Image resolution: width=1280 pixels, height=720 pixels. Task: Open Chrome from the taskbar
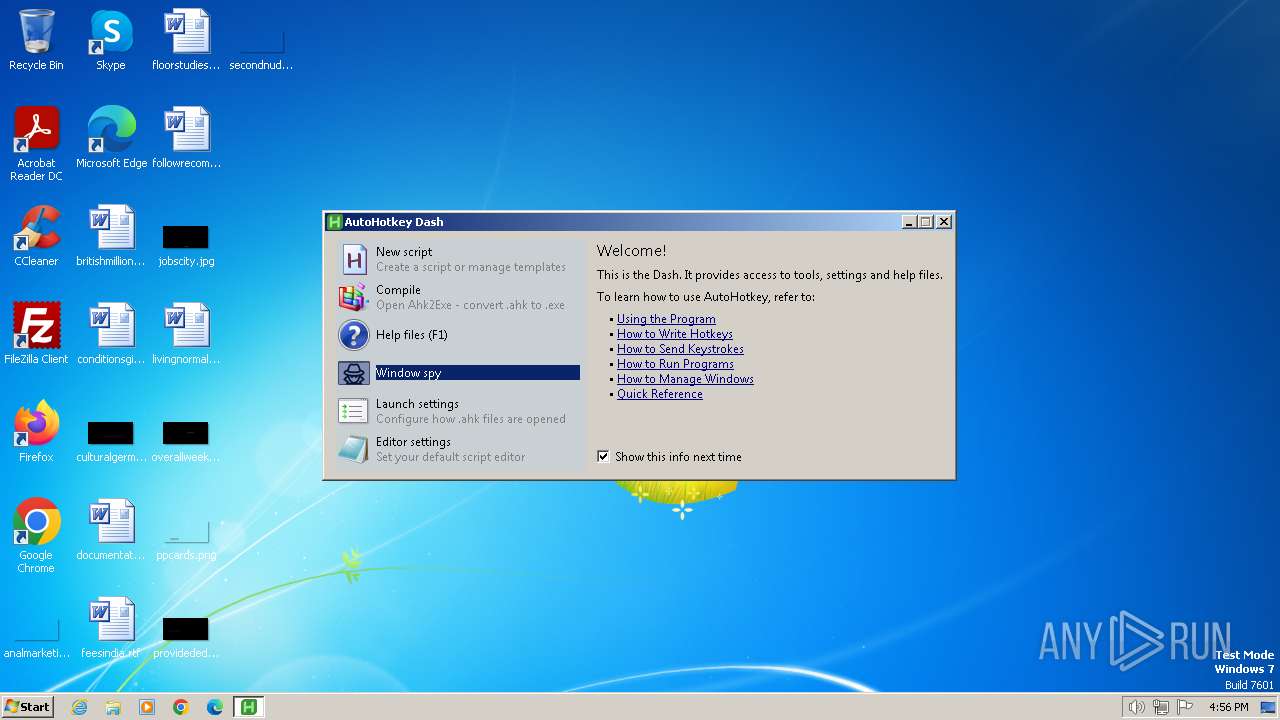181,707
